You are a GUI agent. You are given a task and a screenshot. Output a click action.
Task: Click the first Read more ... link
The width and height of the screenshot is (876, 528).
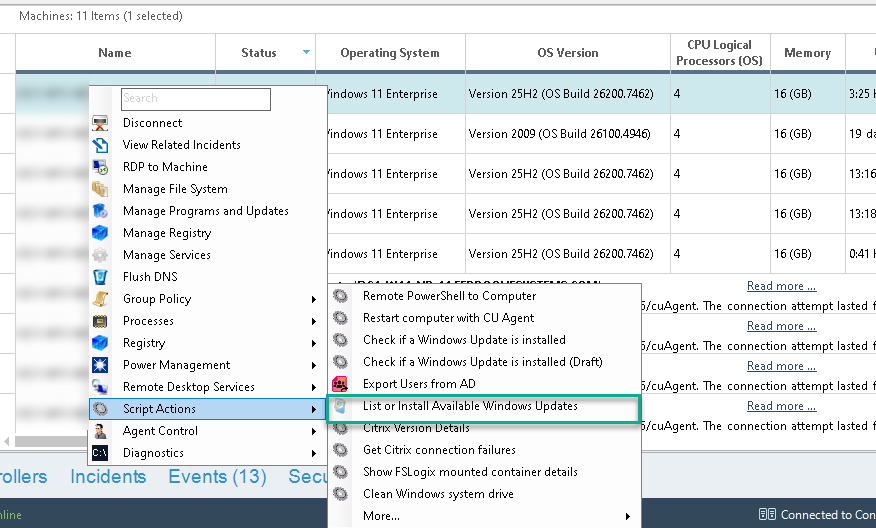click(x=781, y=286)
